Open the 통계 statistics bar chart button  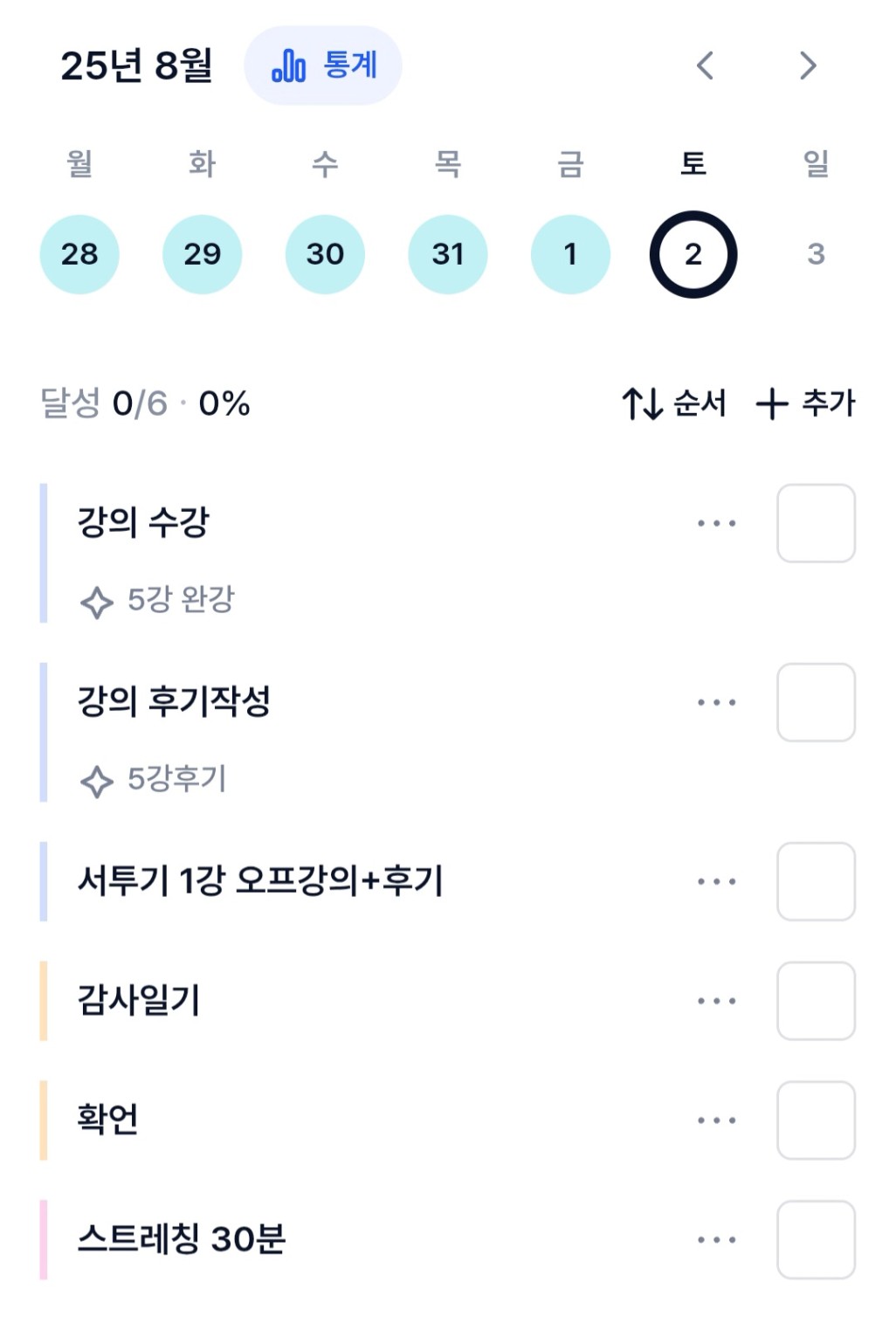[323, 66]
